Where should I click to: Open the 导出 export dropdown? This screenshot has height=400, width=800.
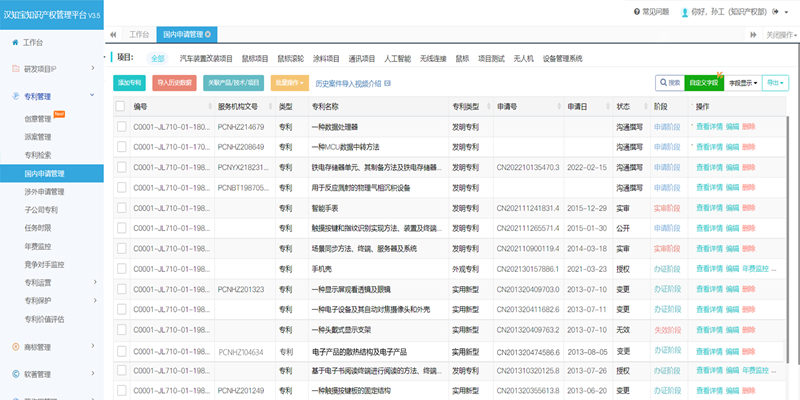tap(775, 83)
